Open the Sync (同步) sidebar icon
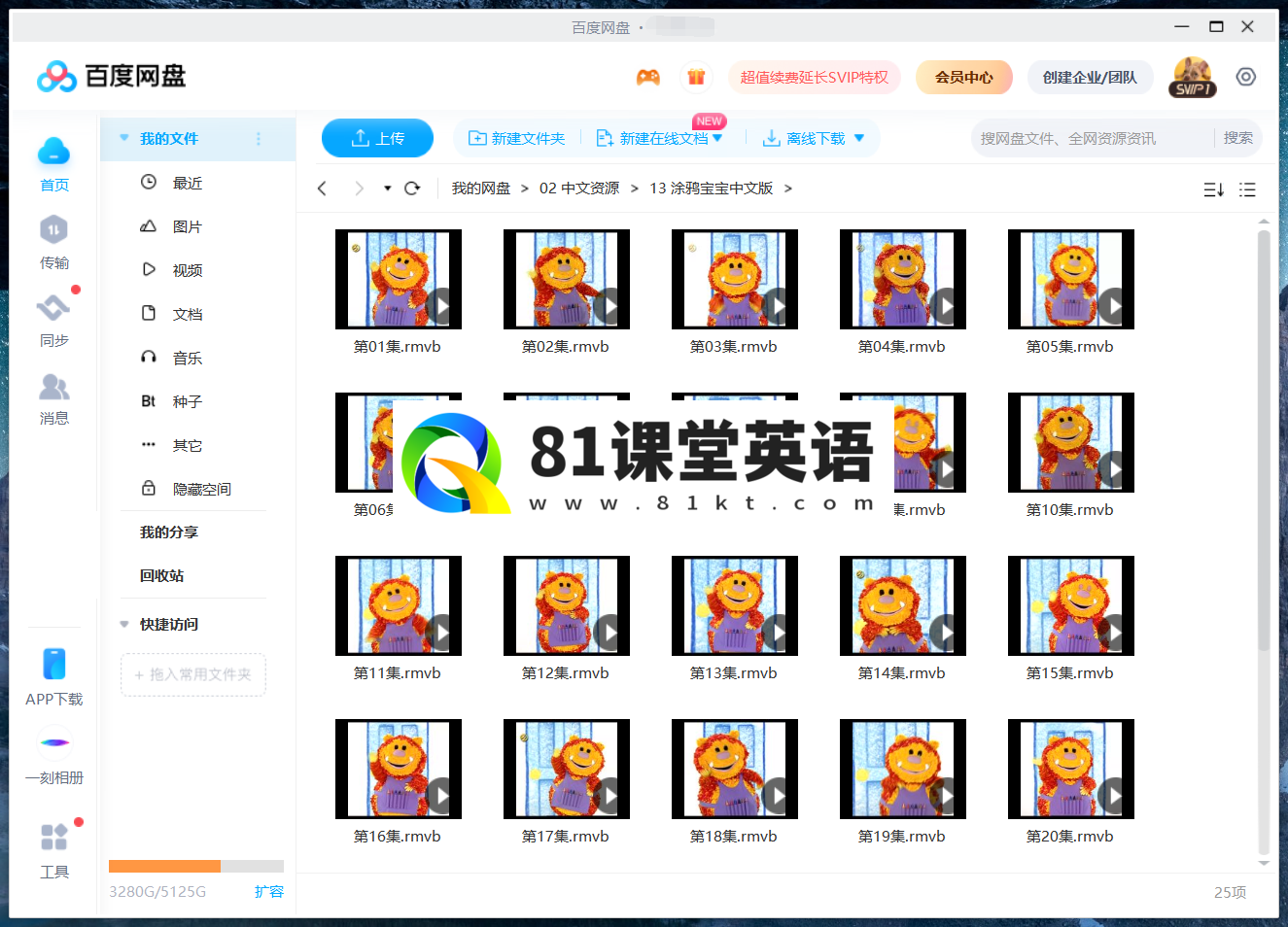The image size is (1288, 927). [53, 309]
